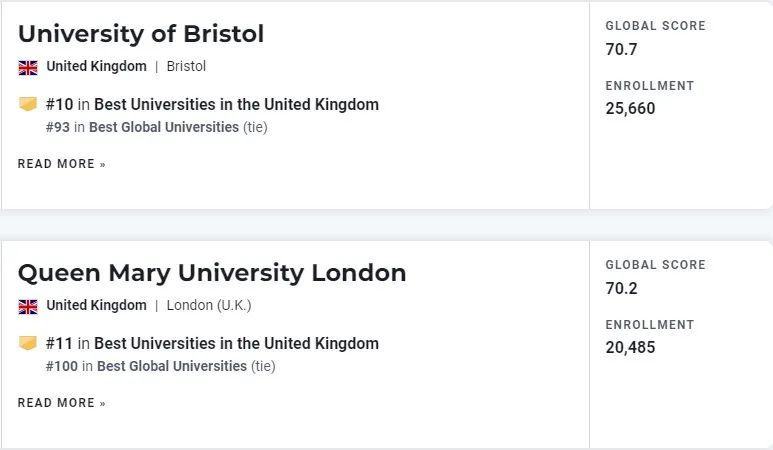Screen dimensions: 773x450
Task: Click Read More under University of Bristol
Action: tap(62, 164)
